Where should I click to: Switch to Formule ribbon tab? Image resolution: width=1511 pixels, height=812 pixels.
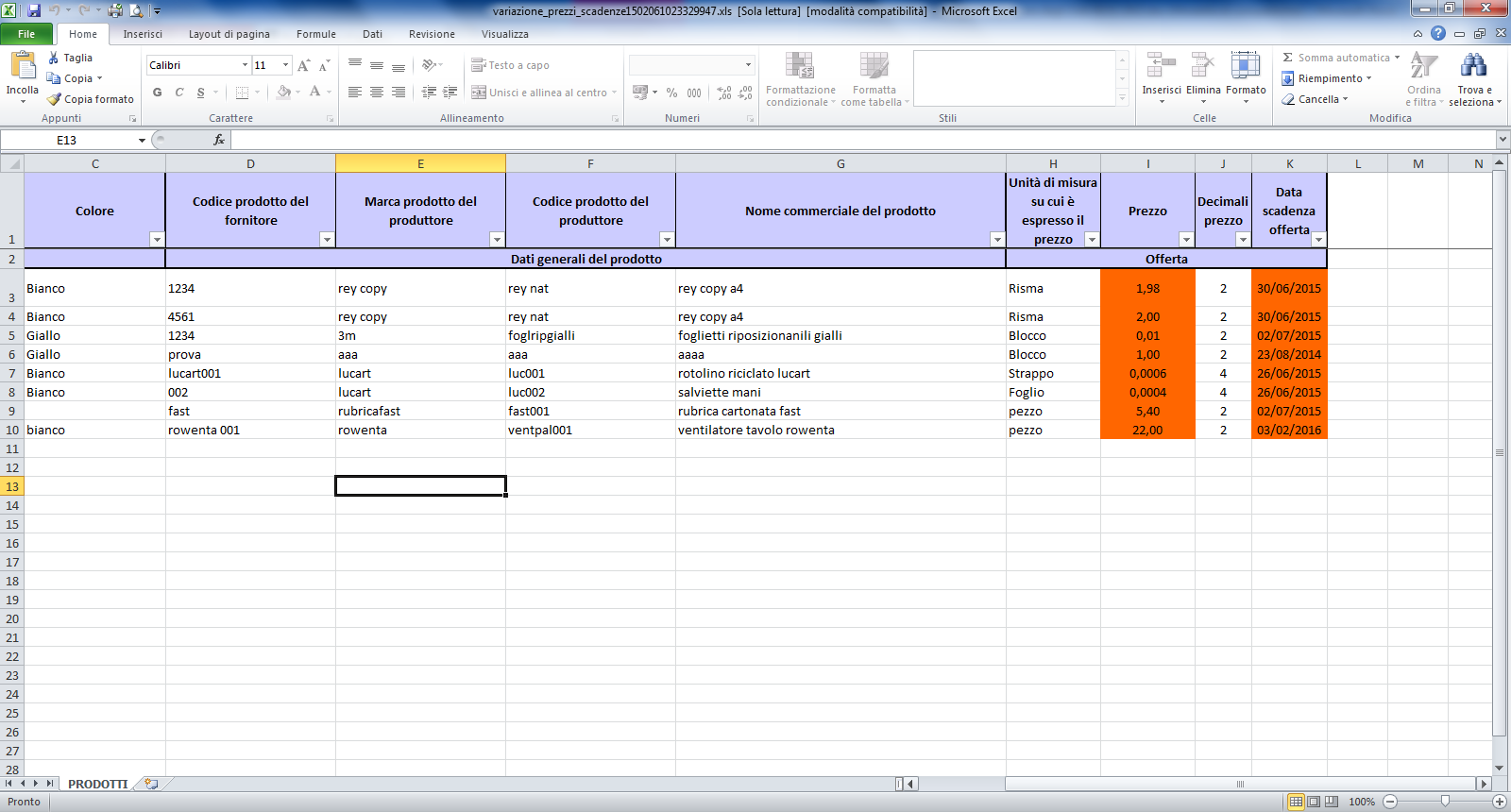pyautogui.click(x=316, y=34)
